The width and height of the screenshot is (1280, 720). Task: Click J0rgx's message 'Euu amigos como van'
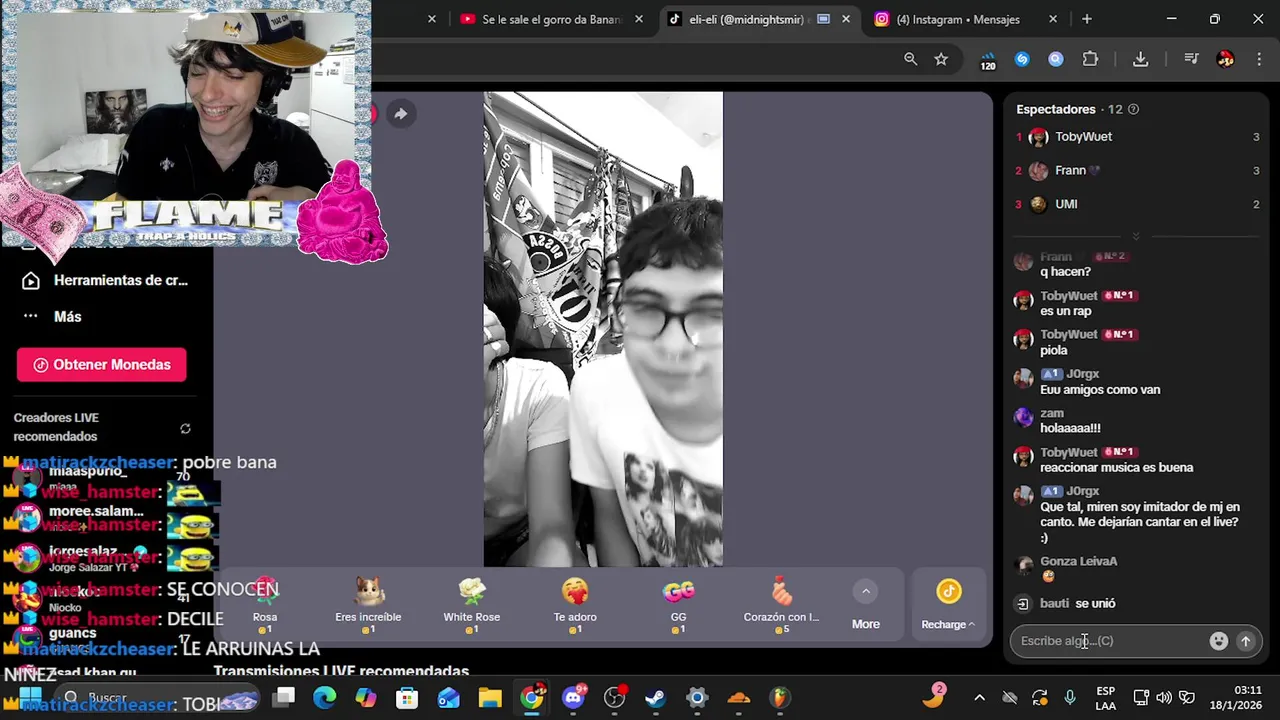(1100, 390)
